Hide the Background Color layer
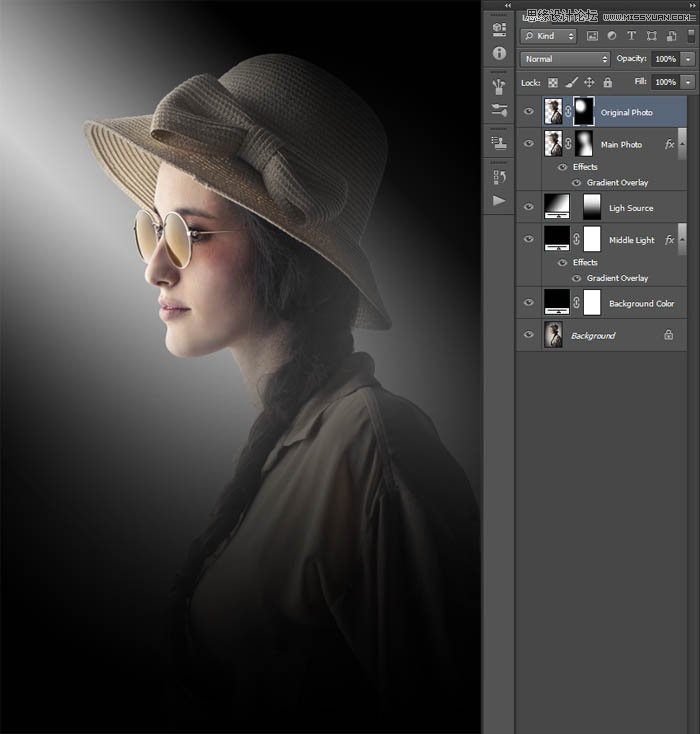 click(529, 303)
